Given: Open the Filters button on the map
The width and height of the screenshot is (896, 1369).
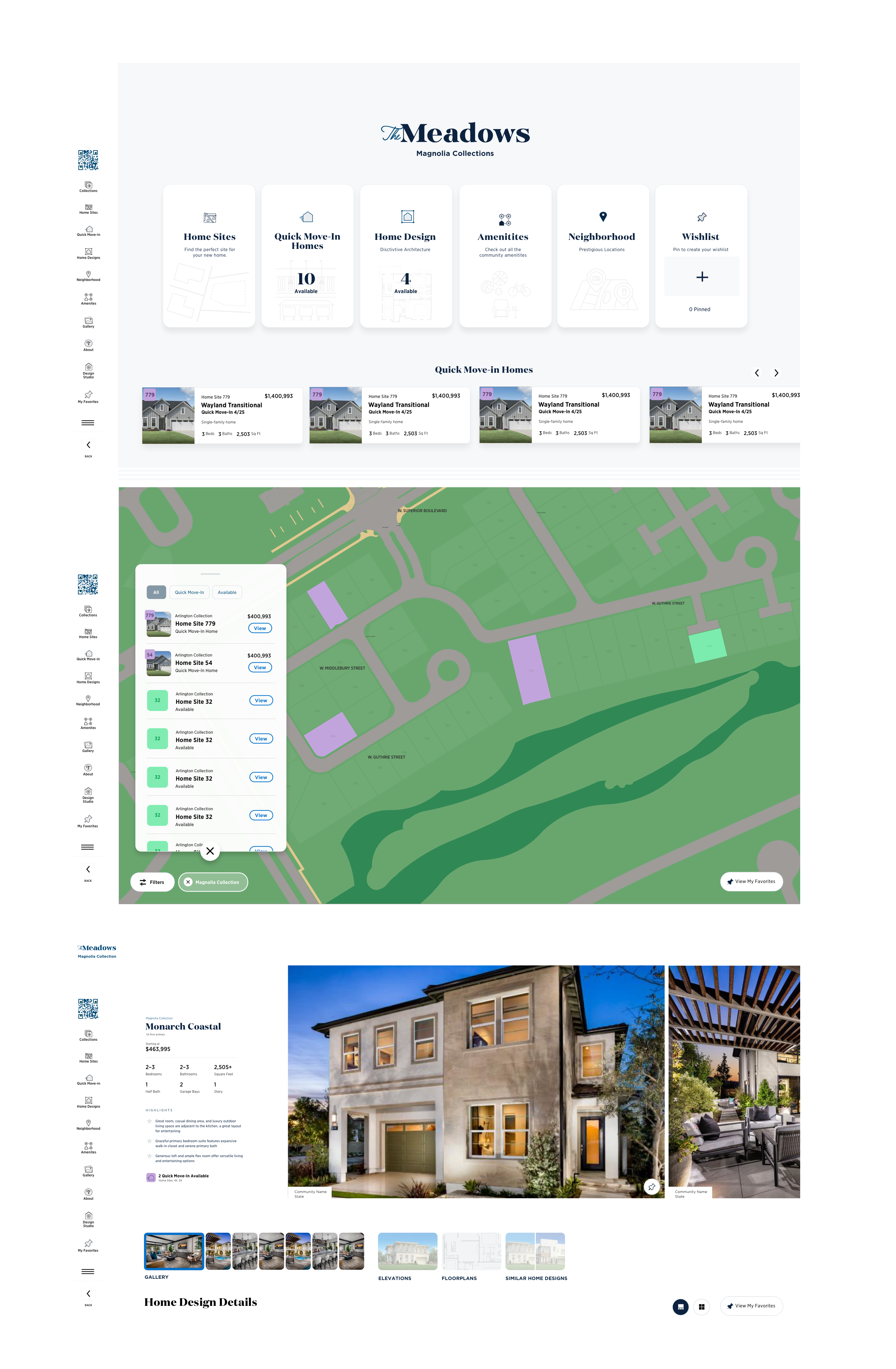Looking at the screenshot, I should 152,882.
